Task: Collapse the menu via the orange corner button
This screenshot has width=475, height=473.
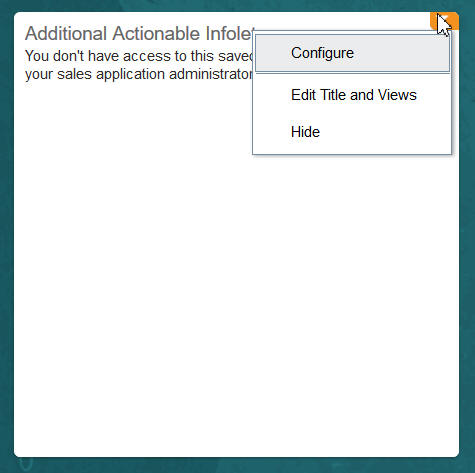Action: 445,21
